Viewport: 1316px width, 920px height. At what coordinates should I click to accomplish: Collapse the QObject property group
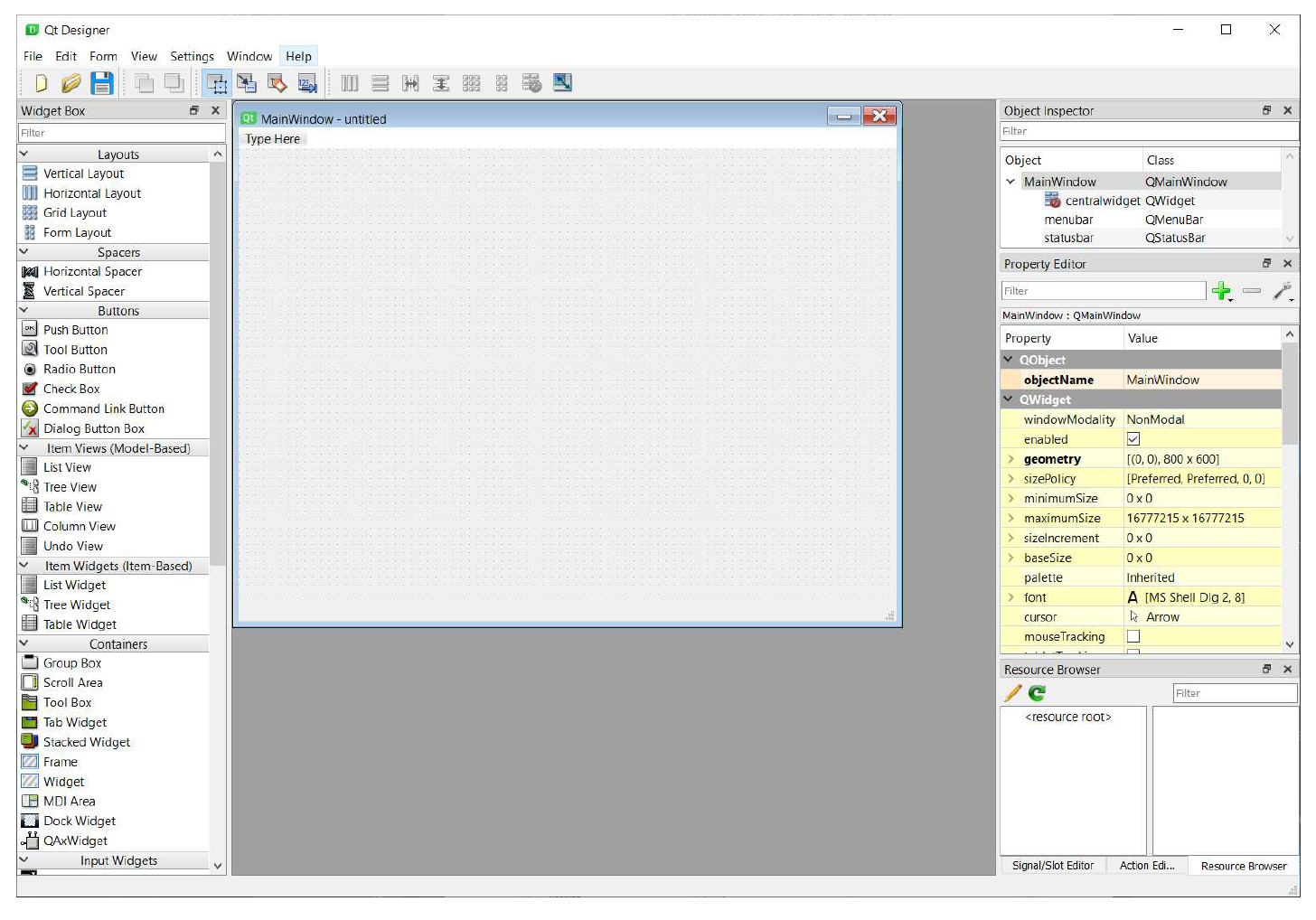pos(1009,360)
